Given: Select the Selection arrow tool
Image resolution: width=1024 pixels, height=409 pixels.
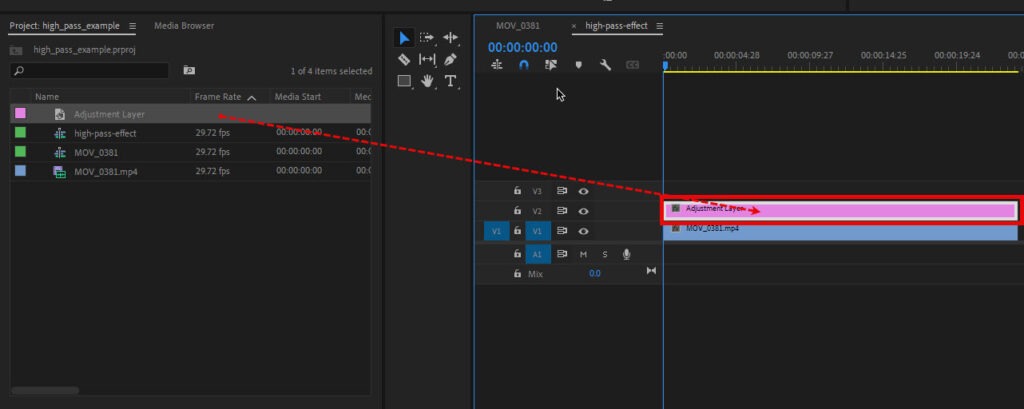Looking at the screenshot, I should (404, 38).
